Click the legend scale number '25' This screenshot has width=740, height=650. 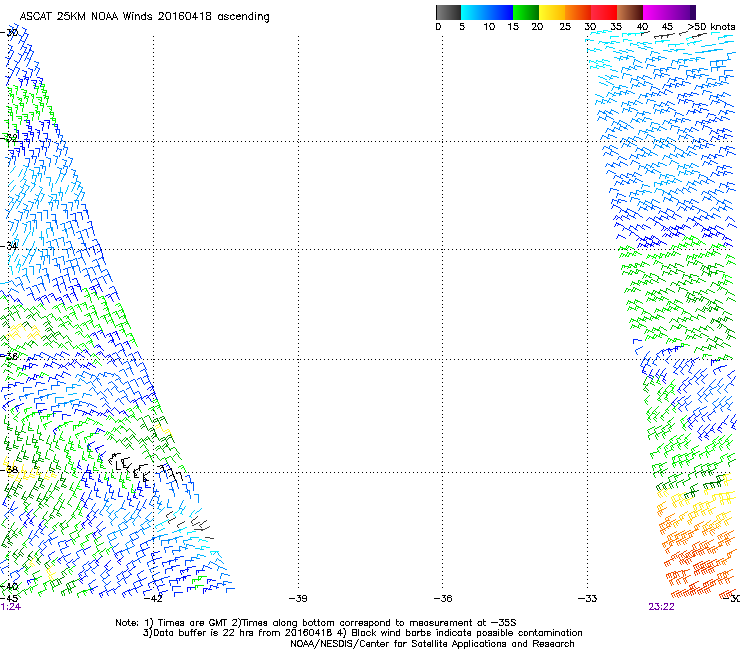tap(565, 27)
